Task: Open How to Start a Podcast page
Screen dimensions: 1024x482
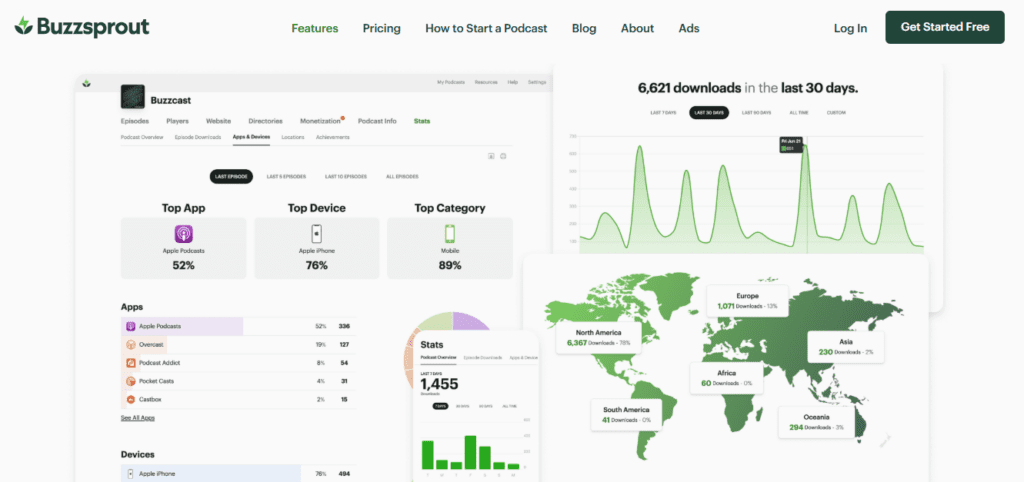Action: [x=487, y=28]
